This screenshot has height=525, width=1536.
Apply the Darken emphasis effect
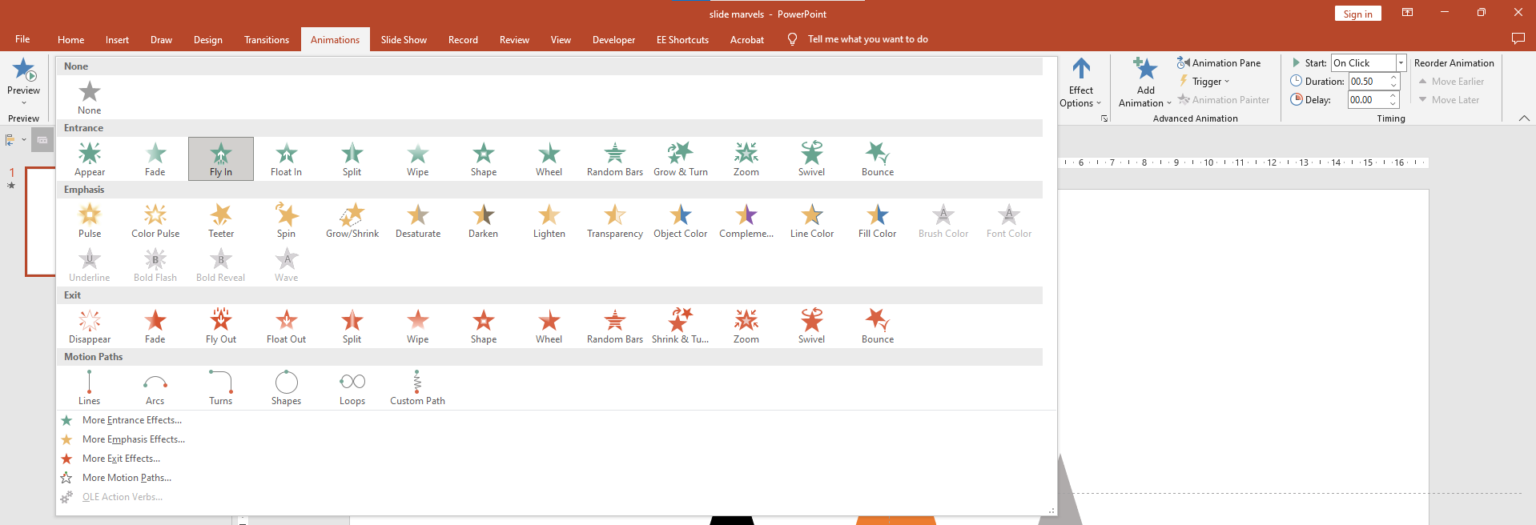coord(483,221)
